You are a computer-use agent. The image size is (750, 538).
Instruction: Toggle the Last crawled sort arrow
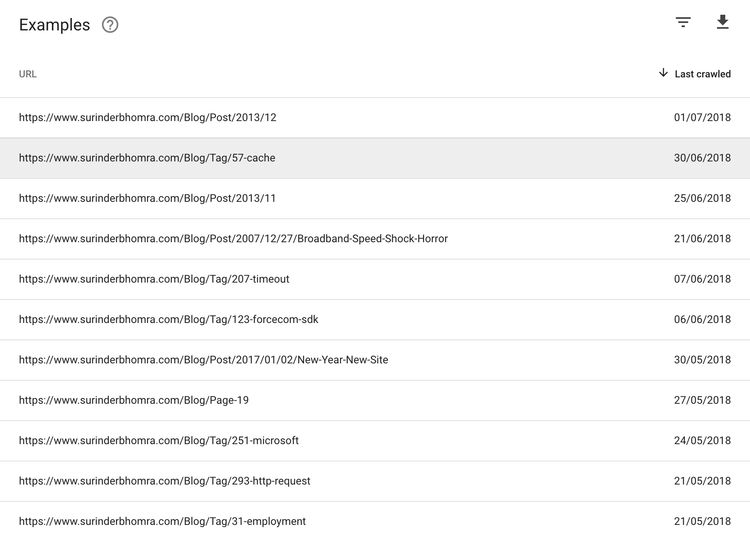pyautogui.click(x=663, y=73)
